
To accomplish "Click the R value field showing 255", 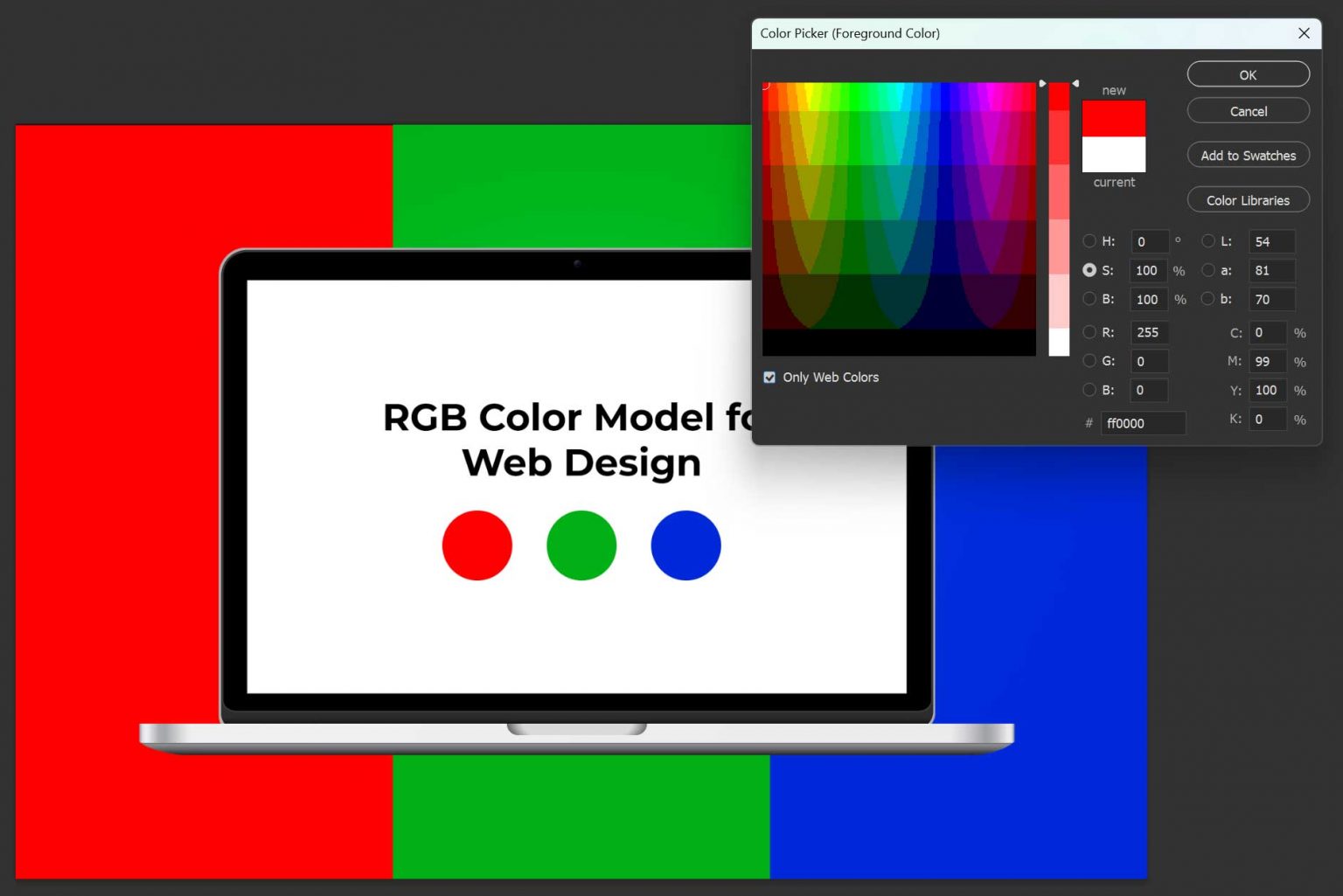I will tap(1149, 332).
